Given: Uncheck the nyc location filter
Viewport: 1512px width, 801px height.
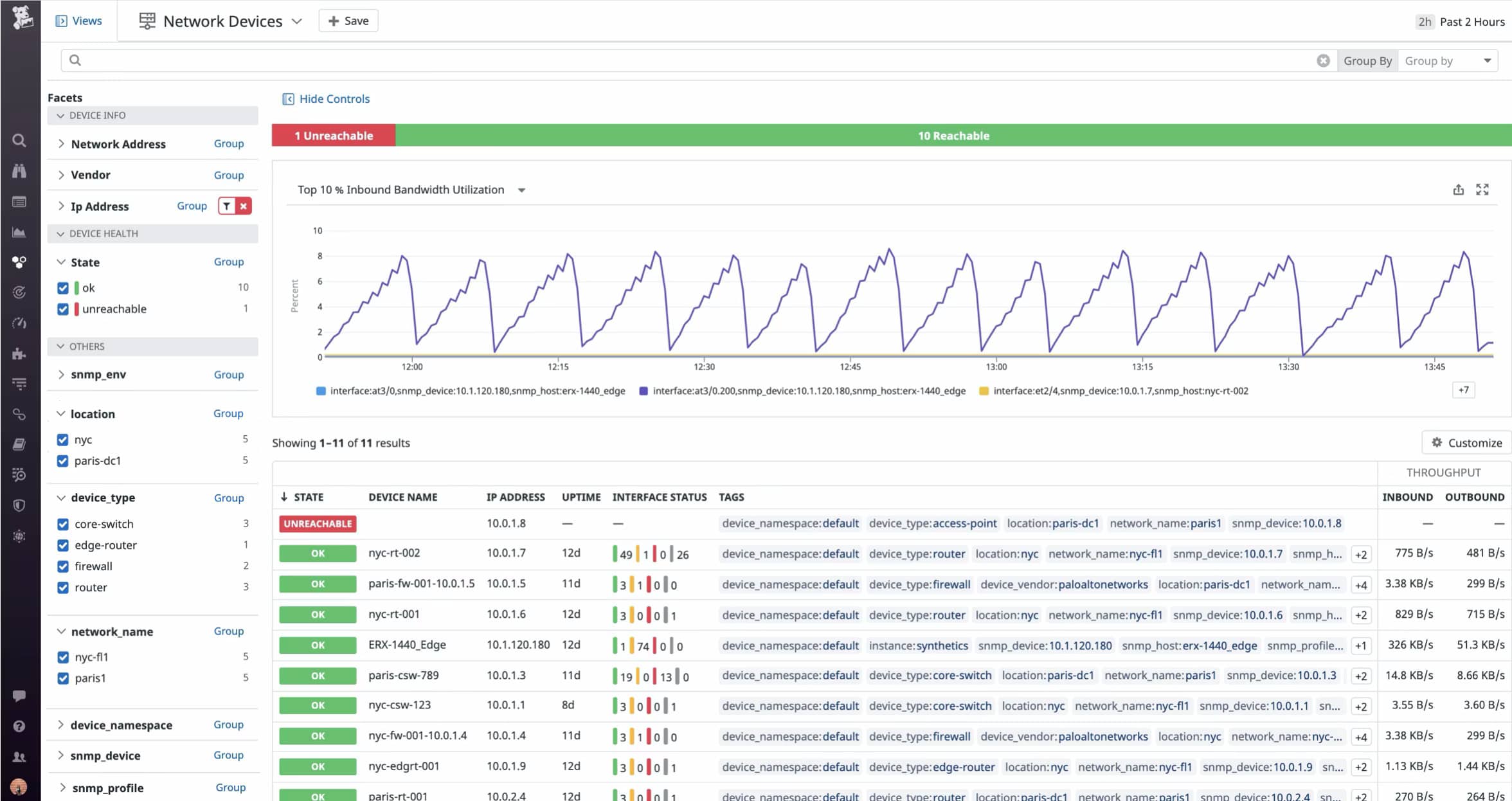Looking at the screenshot, I should 62,440.
